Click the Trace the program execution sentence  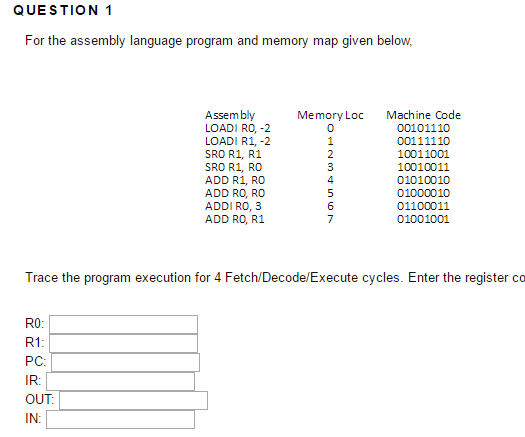(275, 278)
